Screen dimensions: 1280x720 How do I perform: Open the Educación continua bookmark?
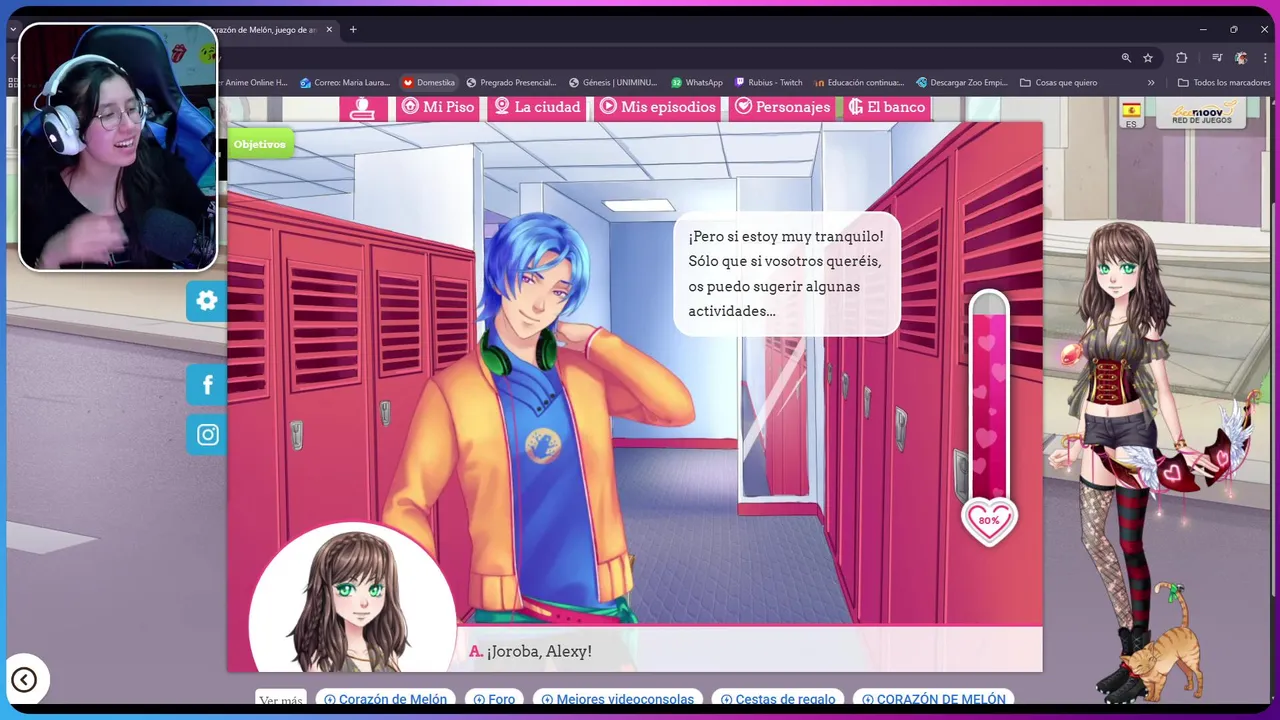(860, 83)
